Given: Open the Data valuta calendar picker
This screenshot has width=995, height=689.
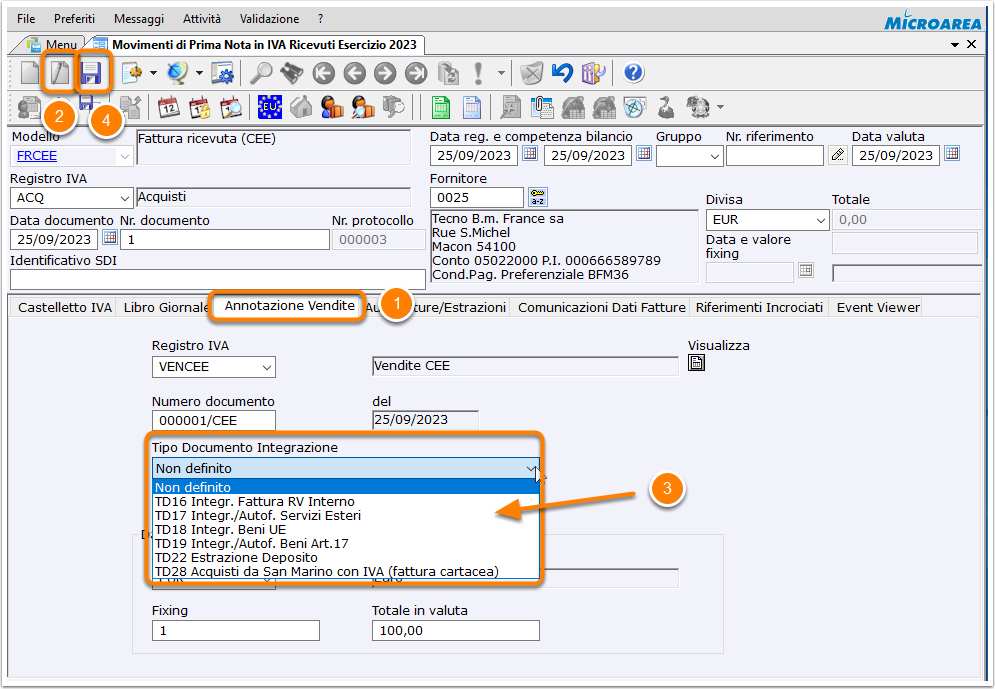Looking at the screenshot, I should point(951,153).
